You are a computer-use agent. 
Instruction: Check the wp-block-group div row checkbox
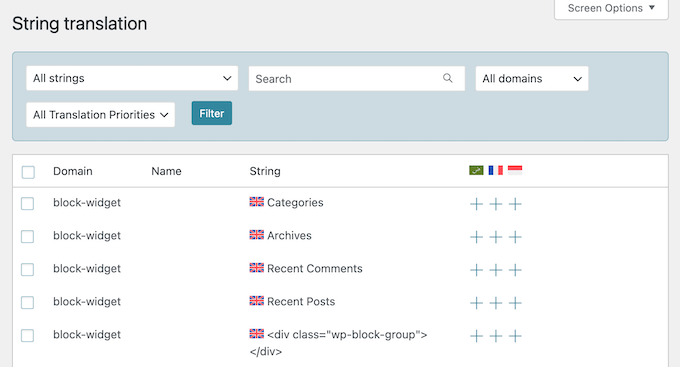tap(27, 335)
